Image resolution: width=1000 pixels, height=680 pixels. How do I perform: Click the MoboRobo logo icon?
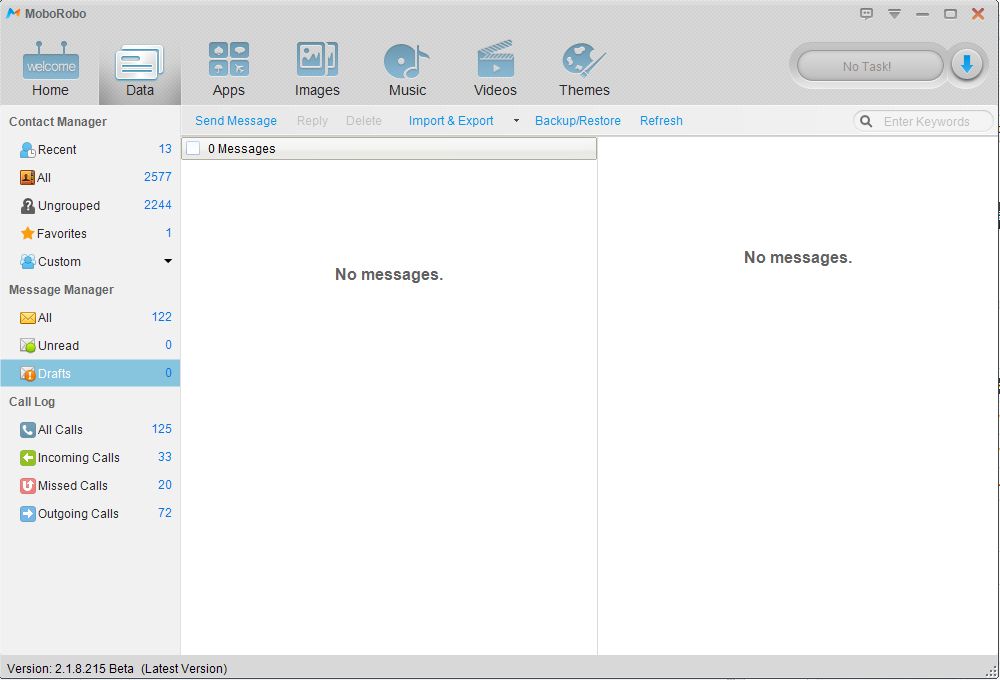pos(13,13)
